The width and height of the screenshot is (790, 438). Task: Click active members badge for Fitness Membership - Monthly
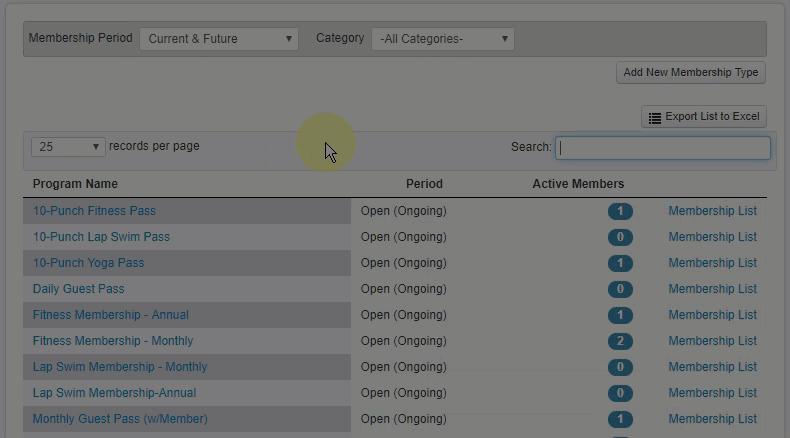point(620,341)
